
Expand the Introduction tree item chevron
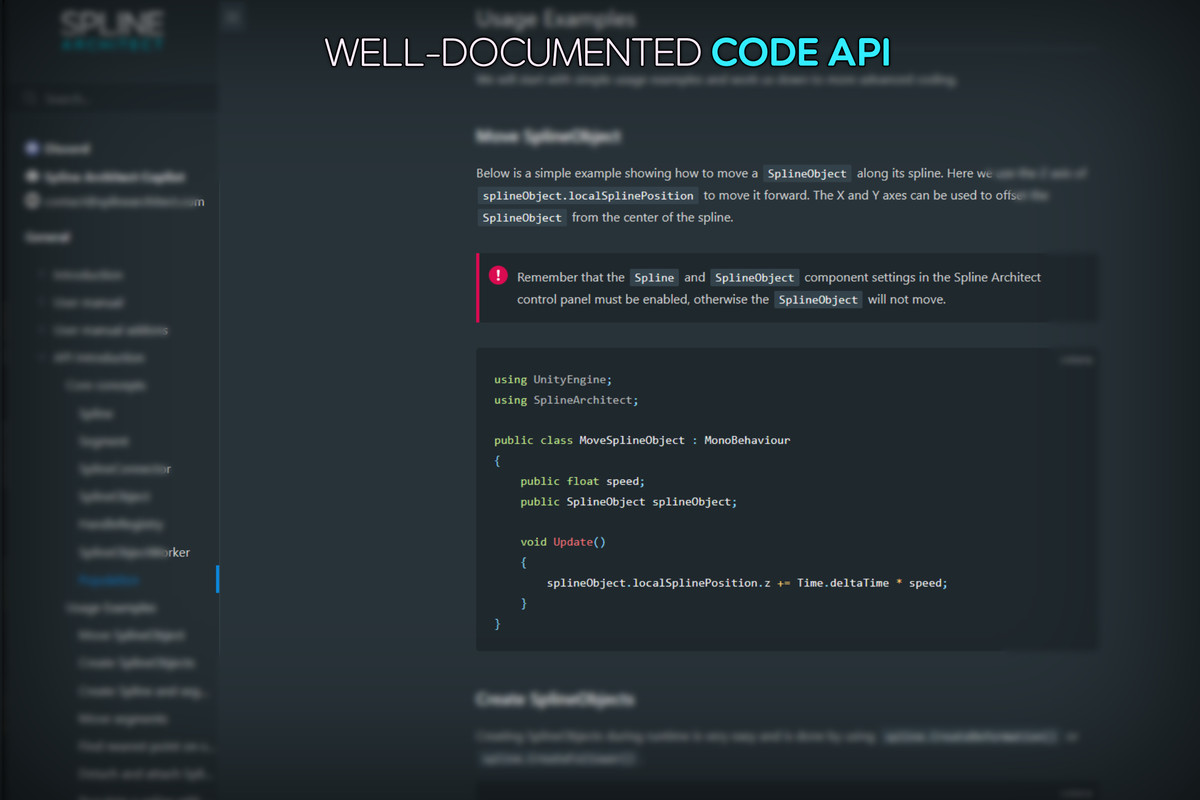(x=41, y=274)
